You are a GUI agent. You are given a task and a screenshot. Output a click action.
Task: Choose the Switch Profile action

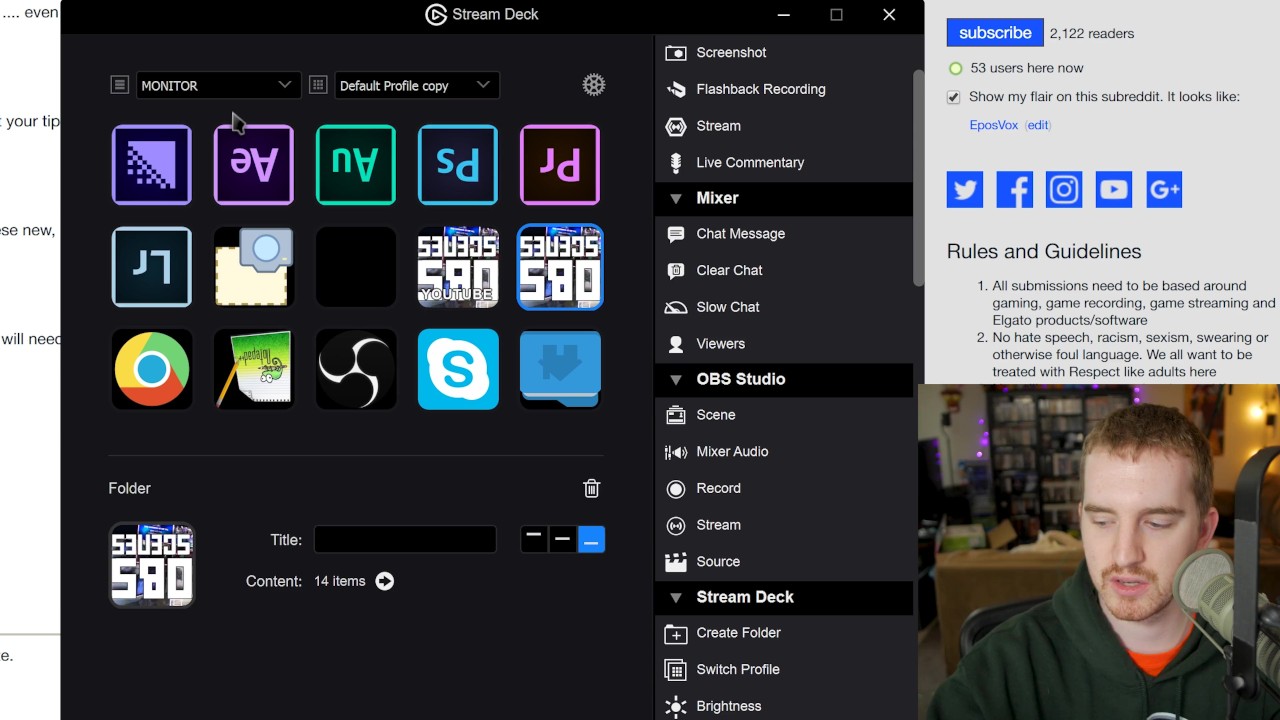point(737,670)
